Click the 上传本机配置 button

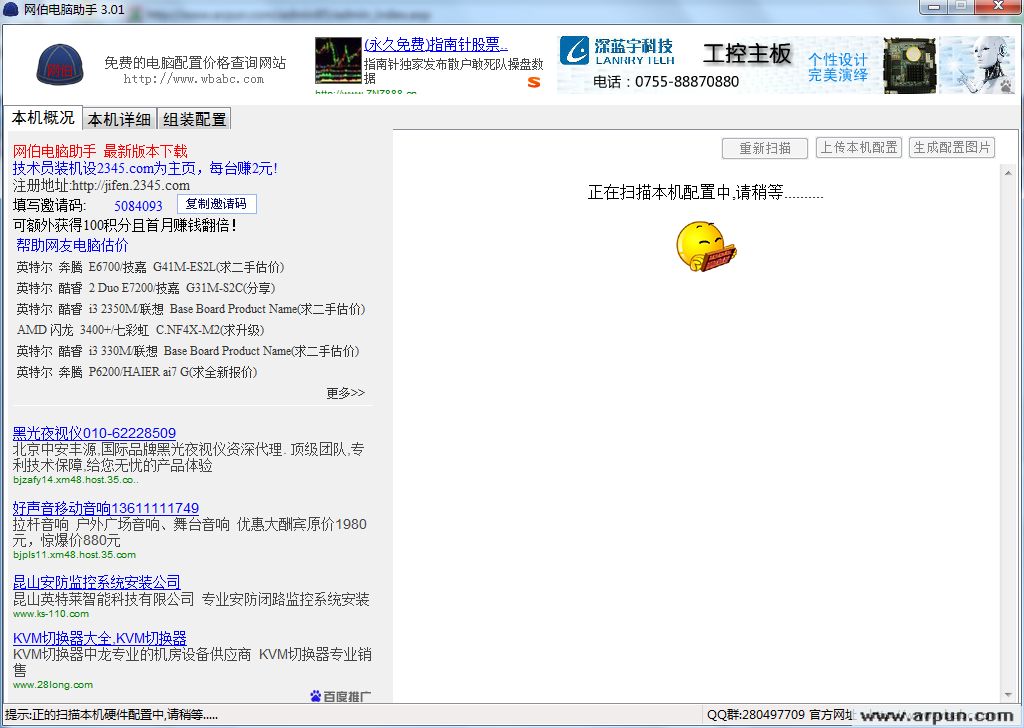point(859,148)
